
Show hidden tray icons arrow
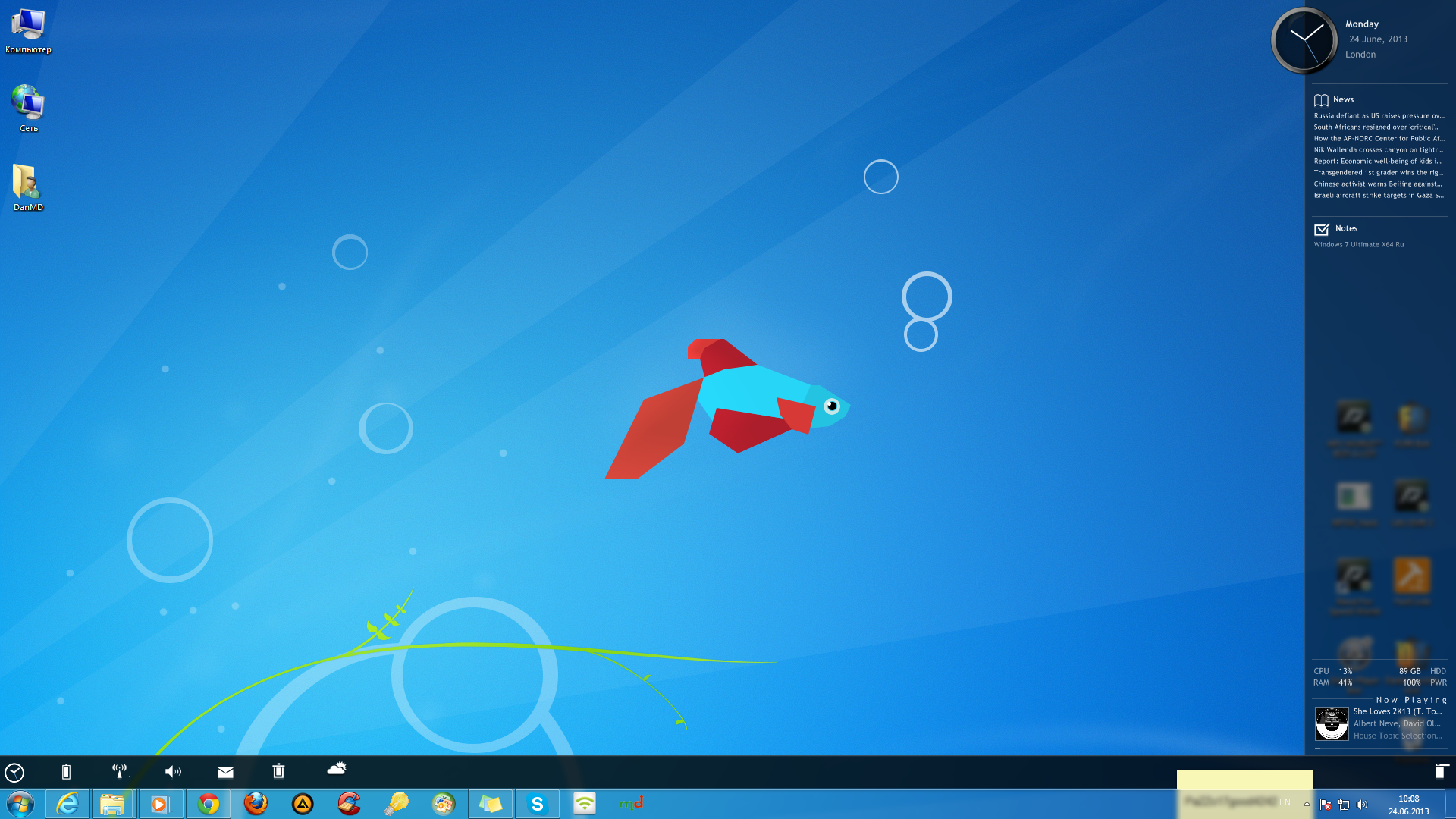pyautogui.click(x=1307, y=804)
